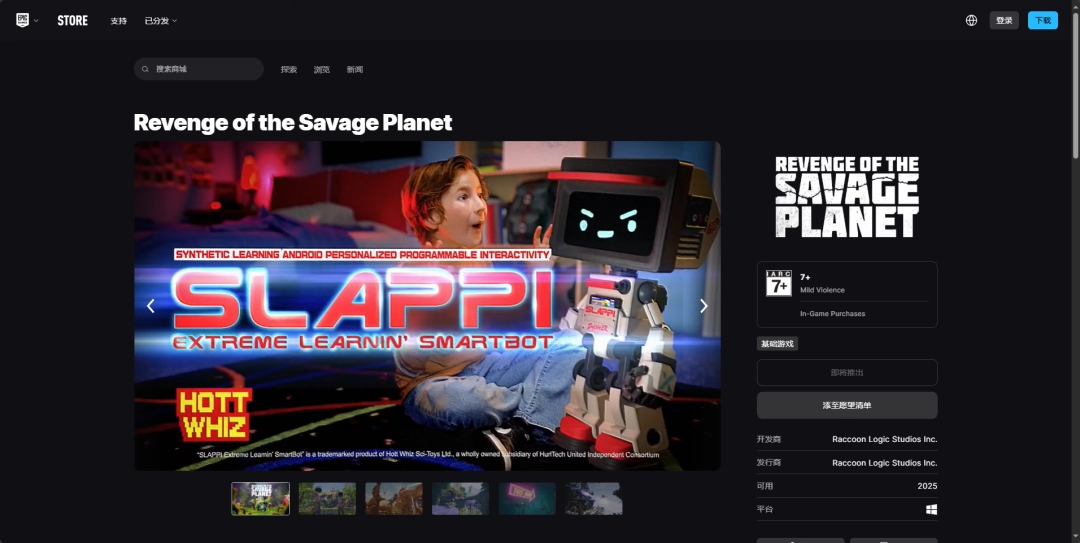Image resolution: width=1080 pixels, height=543 pixels.
Task: Click the IARC 7+ rating badge
Action: point(778,284)
